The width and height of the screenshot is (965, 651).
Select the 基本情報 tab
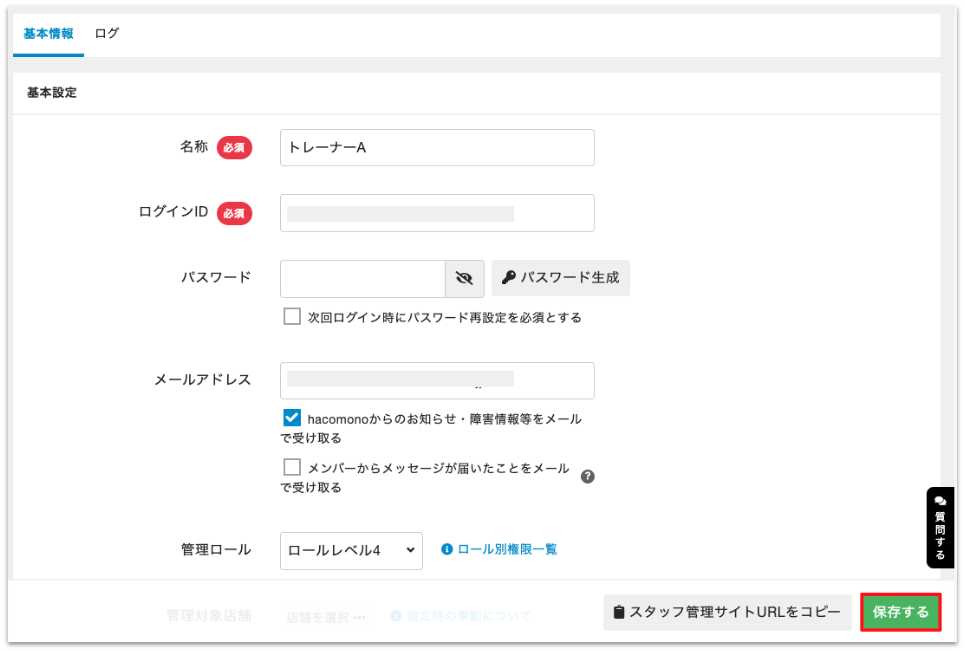point(48,33)
